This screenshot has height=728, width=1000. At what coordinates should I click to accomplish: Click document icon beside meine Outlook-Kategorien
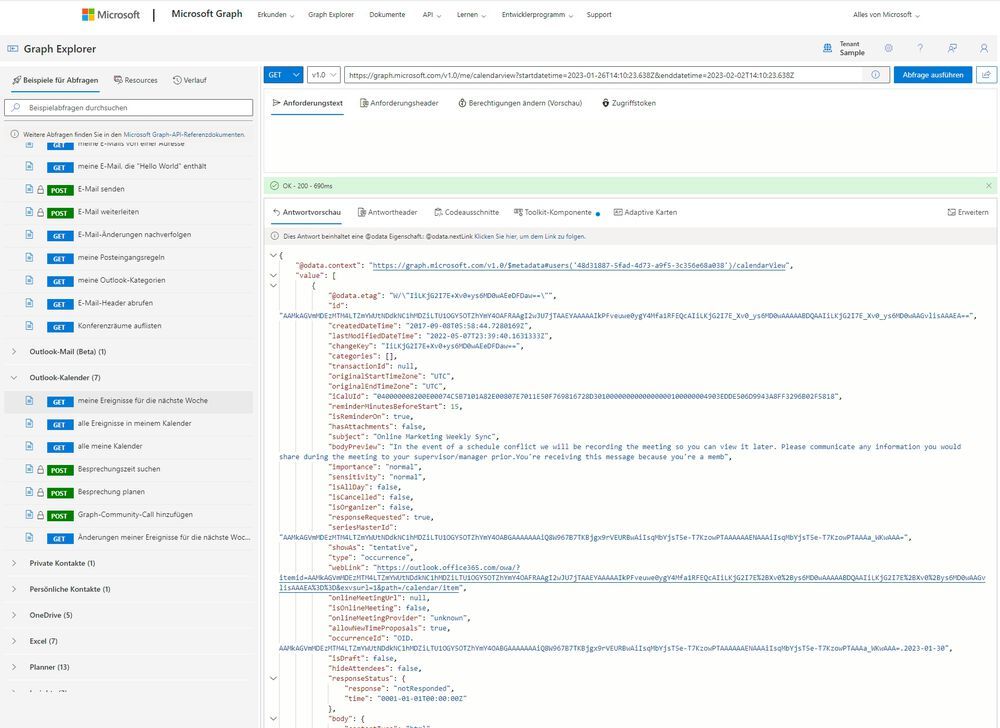click(29, 280)
